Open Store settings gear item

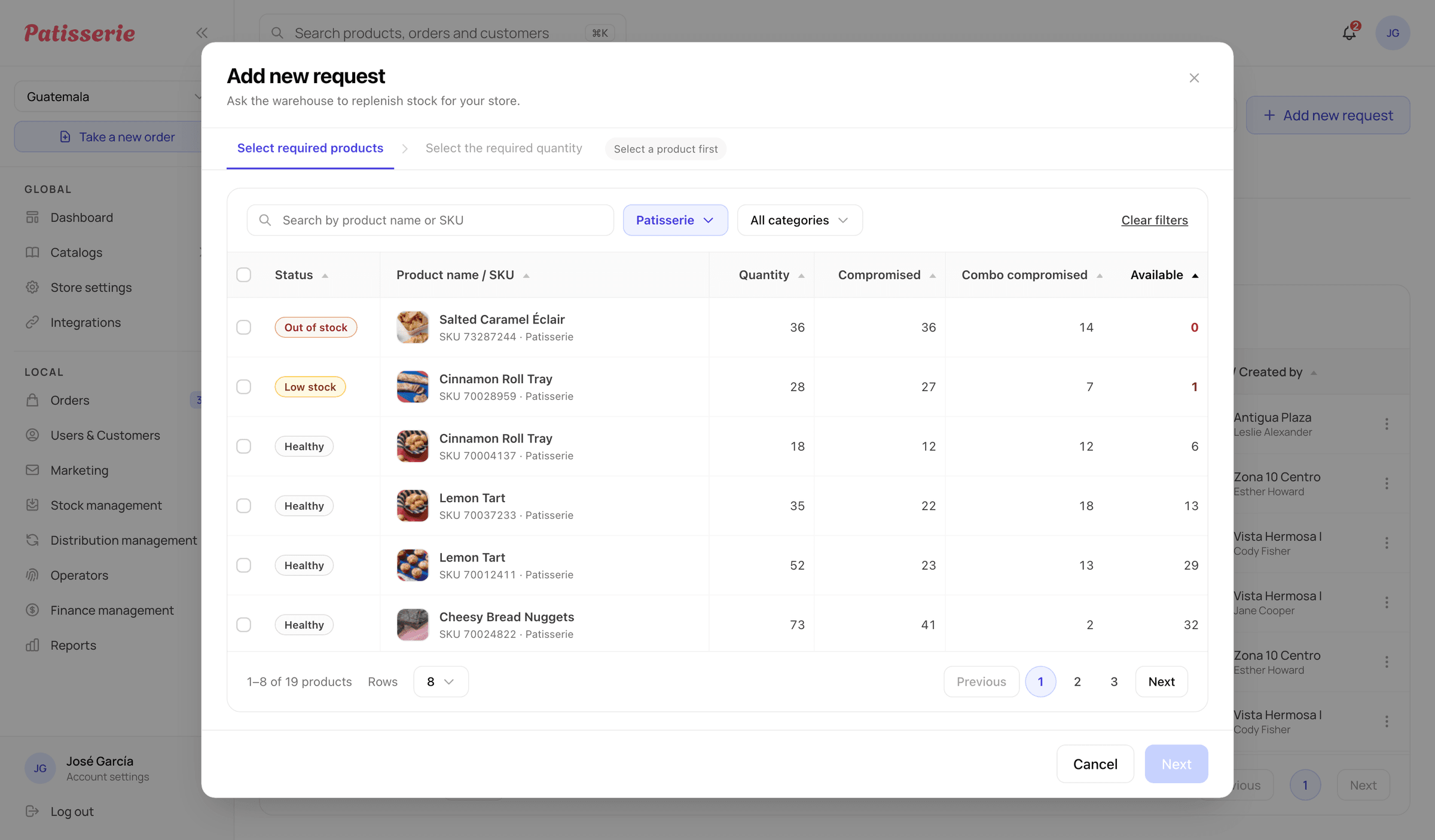pyautogui.click(x=91, y=288)
